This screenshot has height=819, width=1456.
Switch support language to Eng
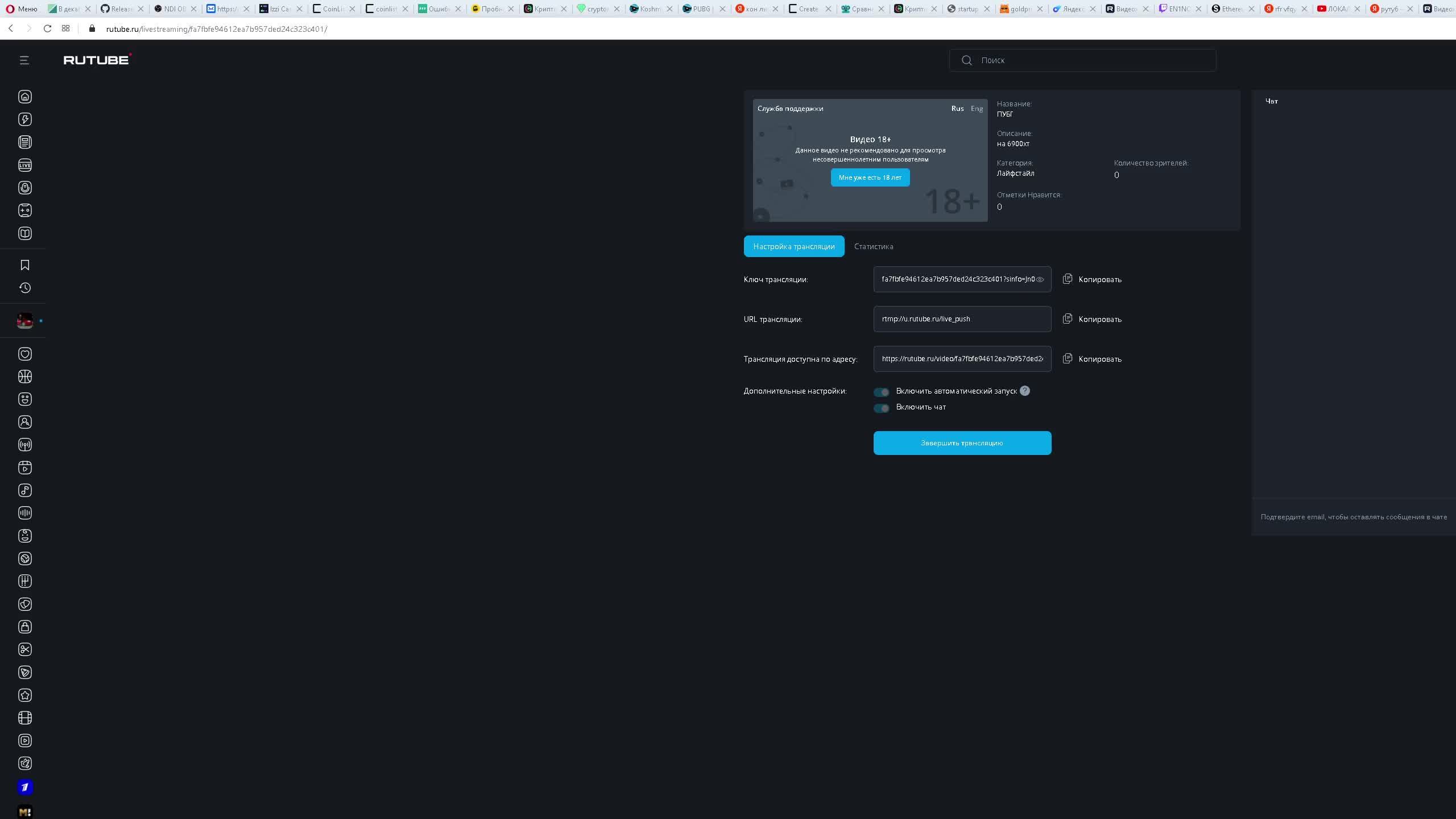(976, 109)
